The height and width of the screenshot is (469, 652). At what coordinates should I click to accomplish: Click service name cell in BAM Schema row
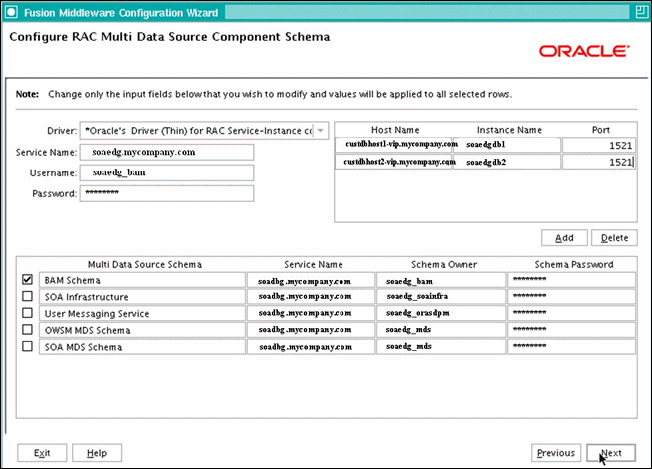[x=311, y=280]
